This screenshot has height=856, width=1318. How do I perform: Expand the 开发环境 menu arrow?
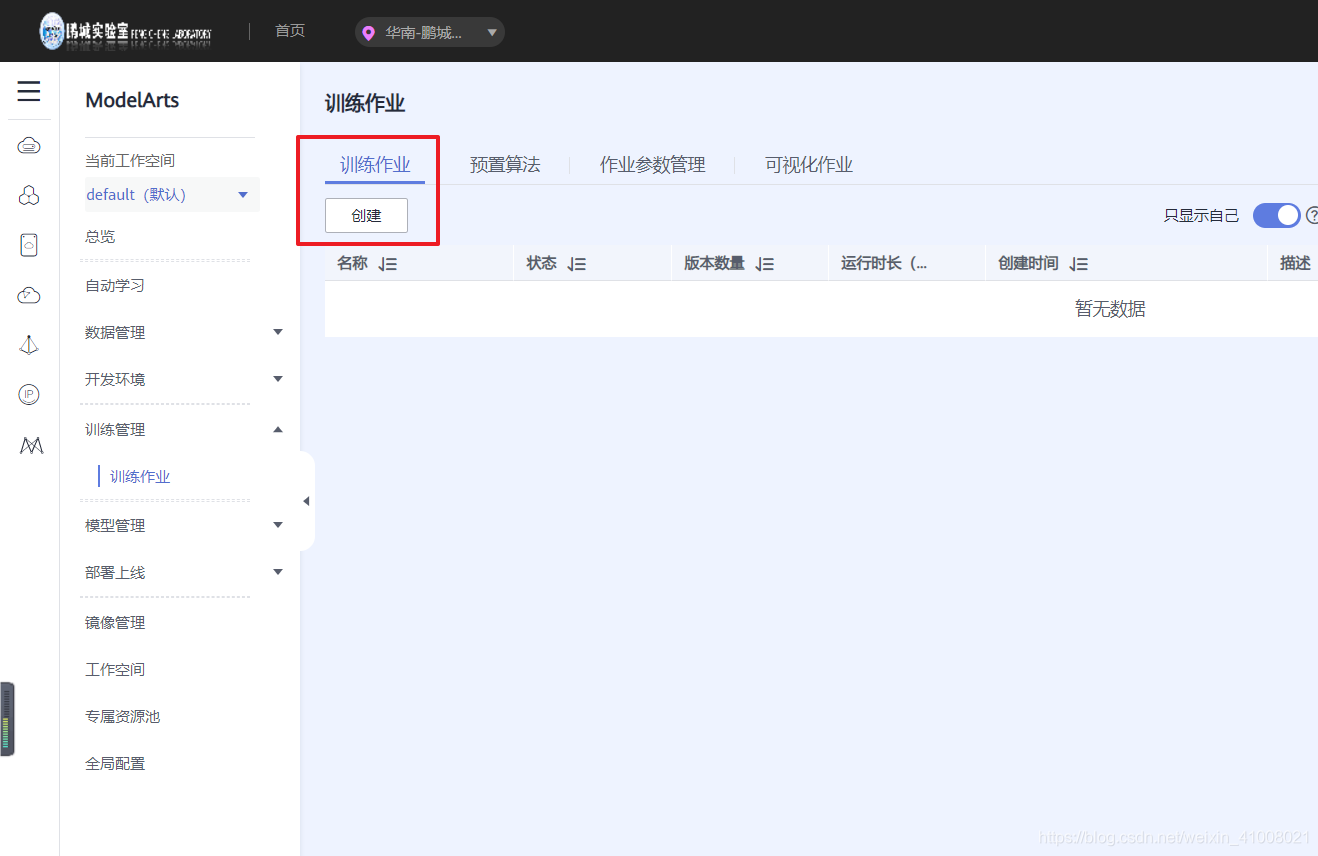coord(278,379)
